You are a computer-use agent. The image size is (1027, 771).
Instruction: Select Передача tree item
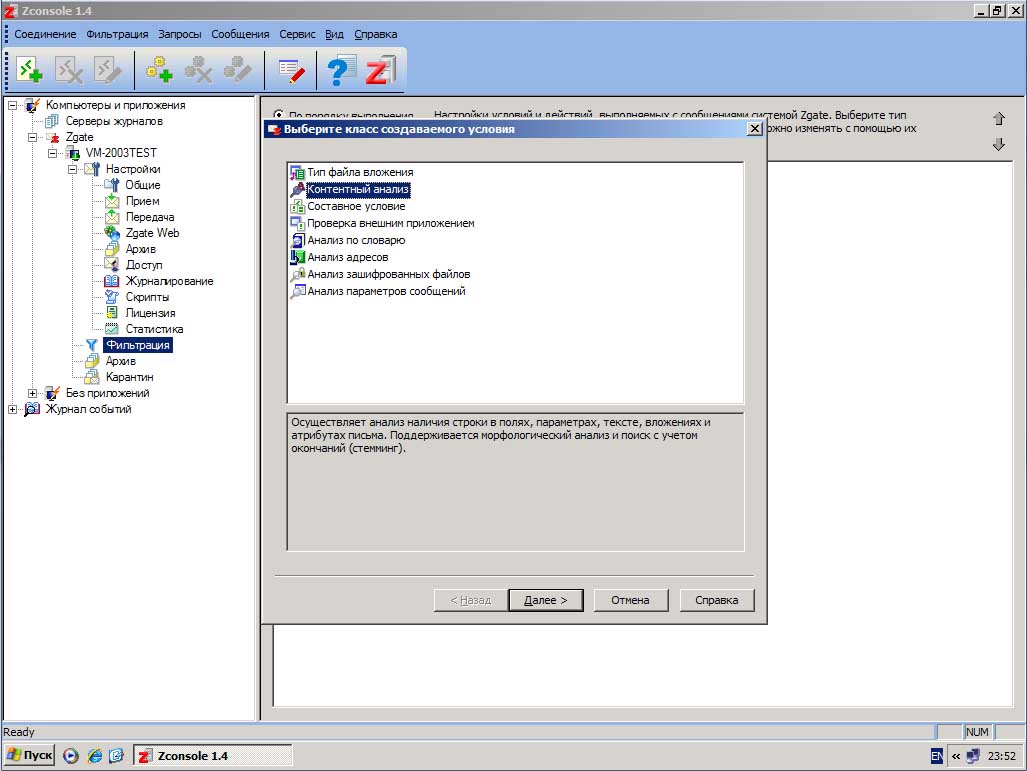click(x=150, y=217)
